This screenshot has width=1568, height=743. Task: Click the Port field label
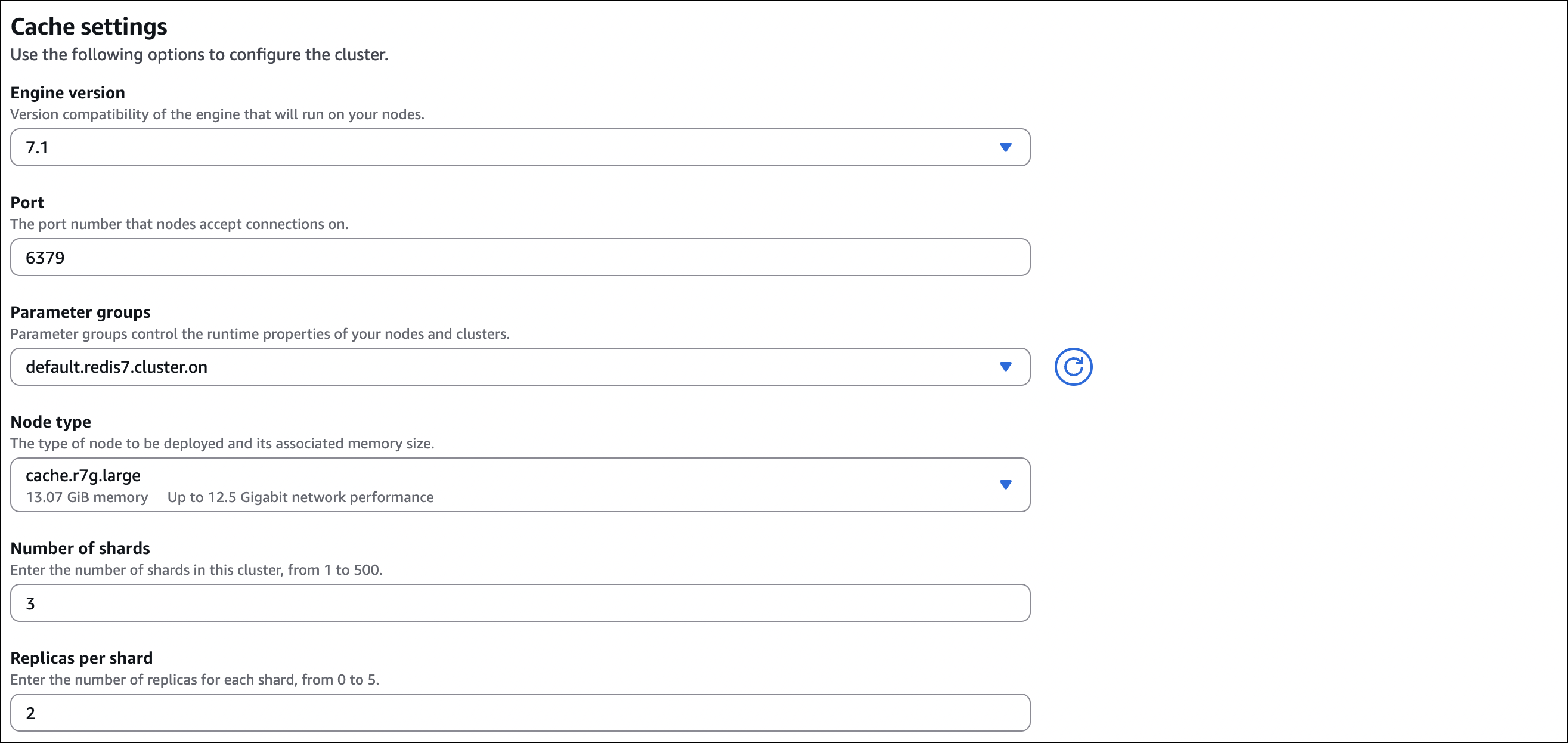(x=27, y=202)
